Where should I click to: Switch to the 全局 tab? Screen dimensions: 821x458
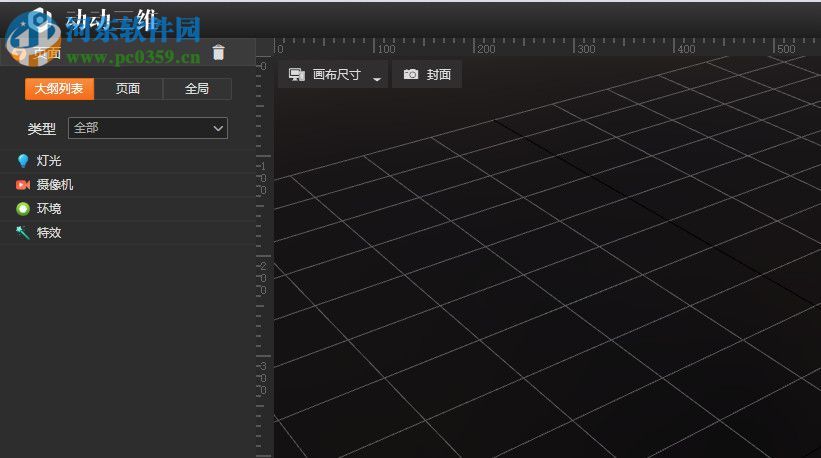click(197, 89)
